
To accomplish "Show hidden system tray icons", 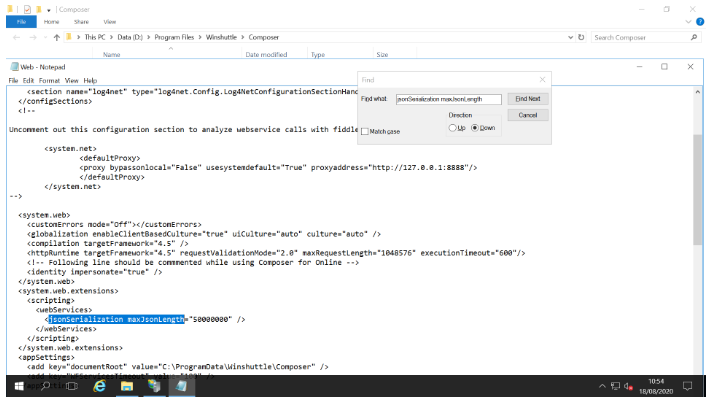I will [602, 385].
